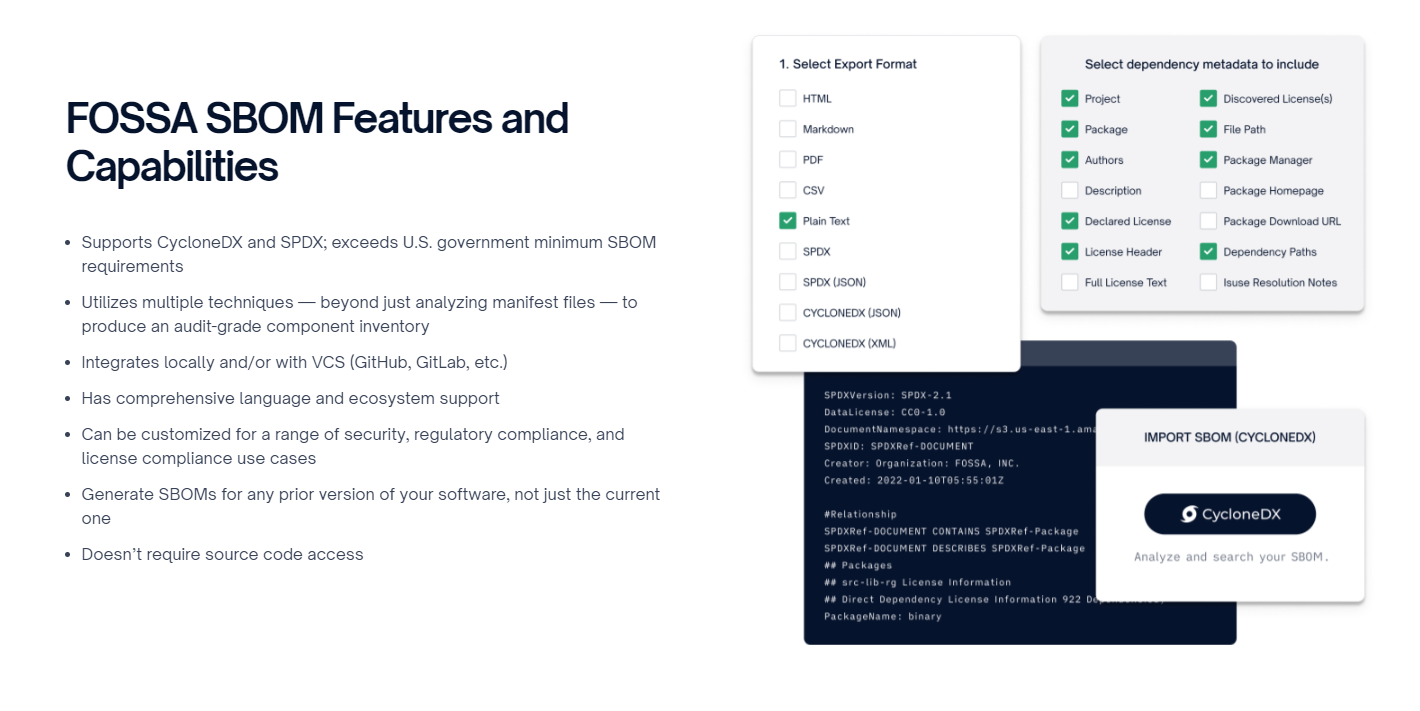The image size is (1420, 711).
Task: Click the 'Has comprehensive language and ecosystem support' bullet
Action: 291,398
